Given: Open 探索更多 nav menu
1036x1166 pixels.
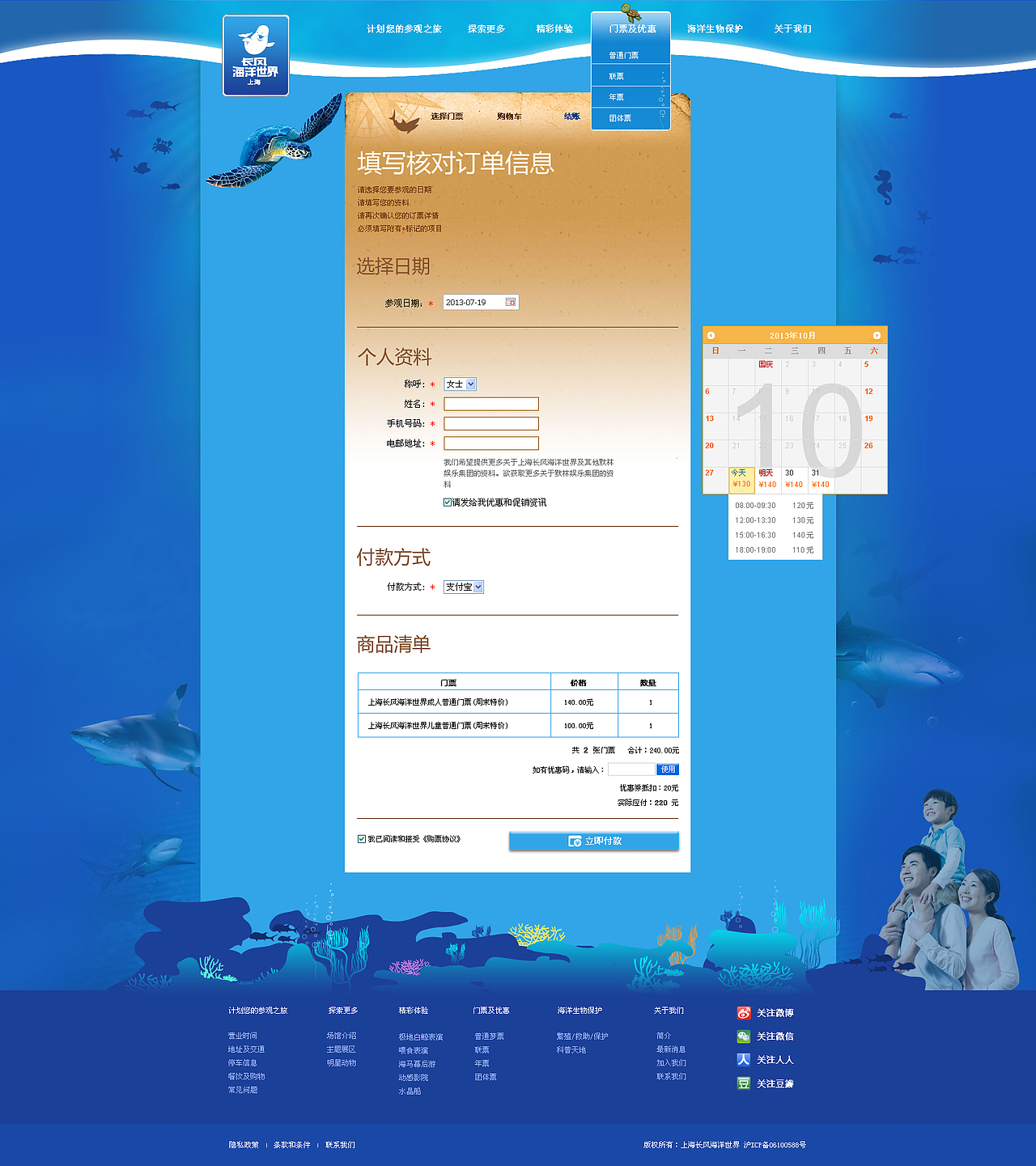Looking at the screenshot, I should 486,29.
